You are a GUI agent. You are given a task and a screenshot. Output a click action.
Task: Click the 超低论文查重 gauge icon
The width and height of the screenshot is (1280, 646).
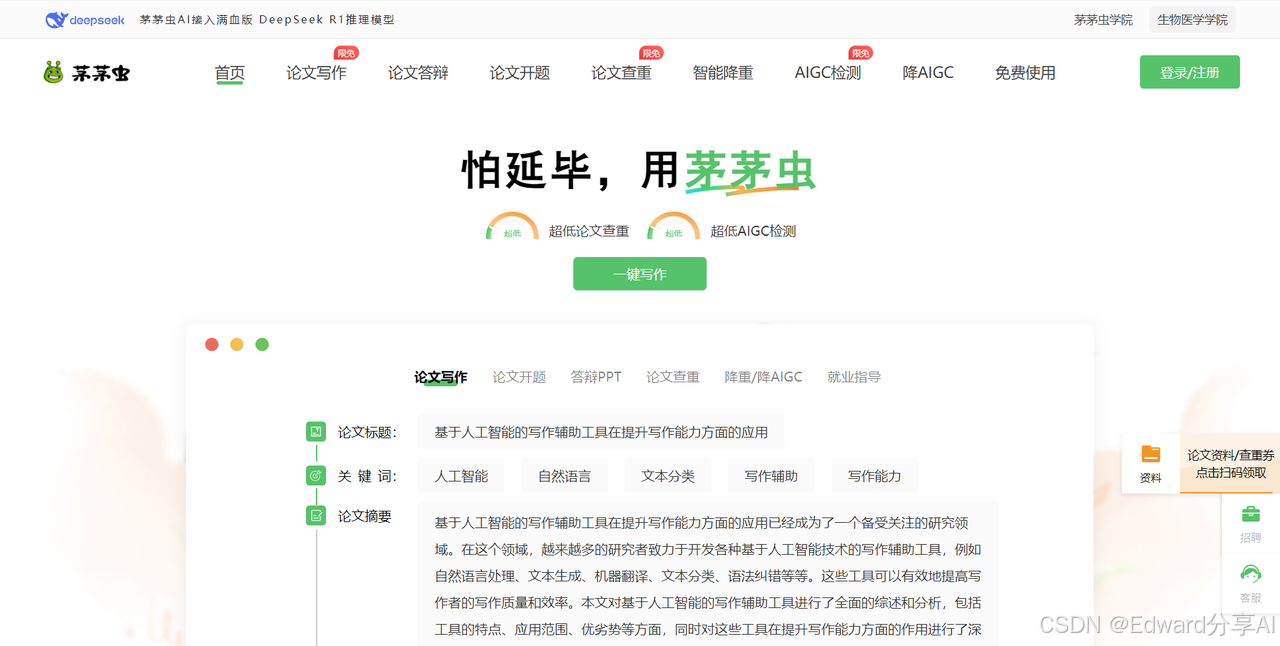(x=513, y=226)
